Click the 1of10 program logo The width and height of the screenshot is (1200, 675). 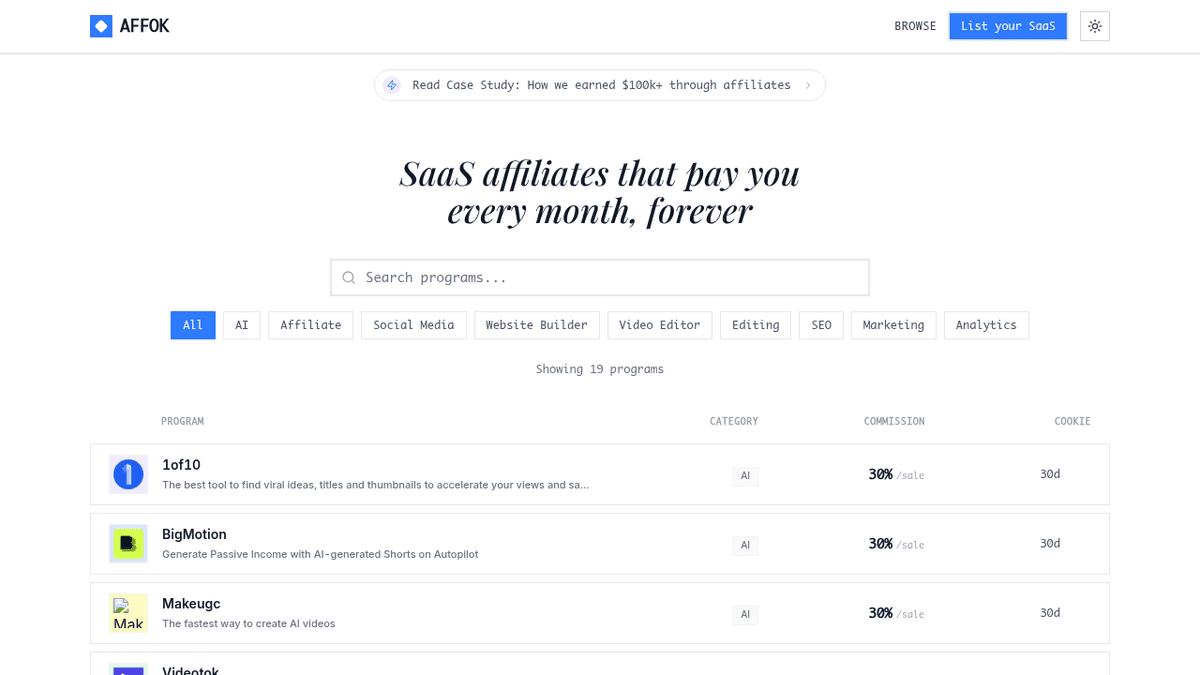[x=128, y=474]
